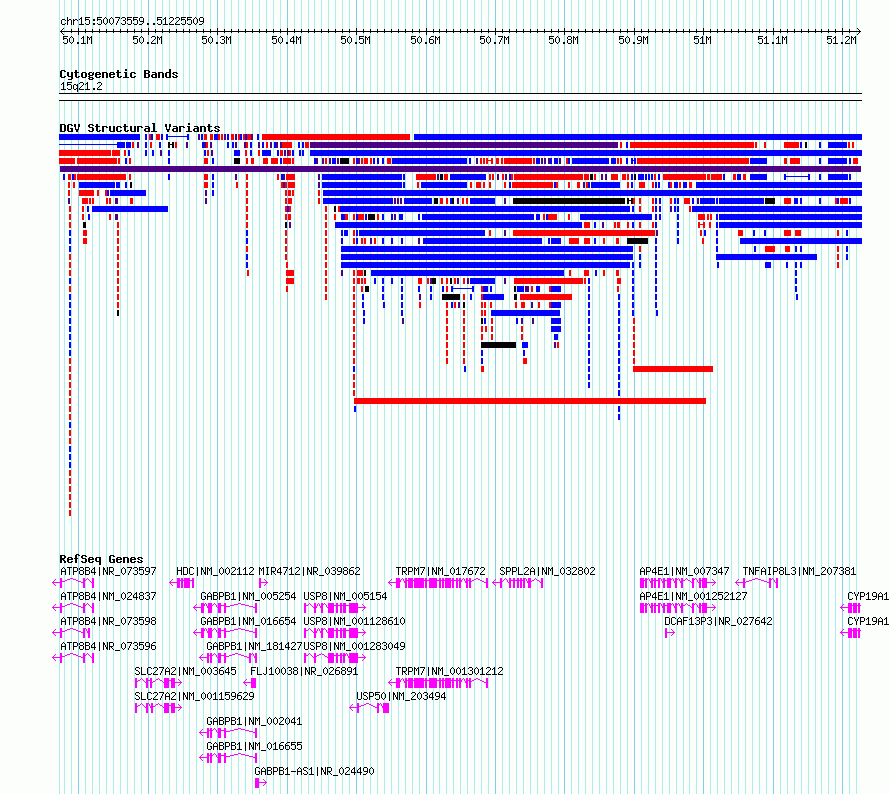Open the GABPB1|NM_002041 gene label
The width and height of the screenshot is (890, 794).
coord(254,721)
